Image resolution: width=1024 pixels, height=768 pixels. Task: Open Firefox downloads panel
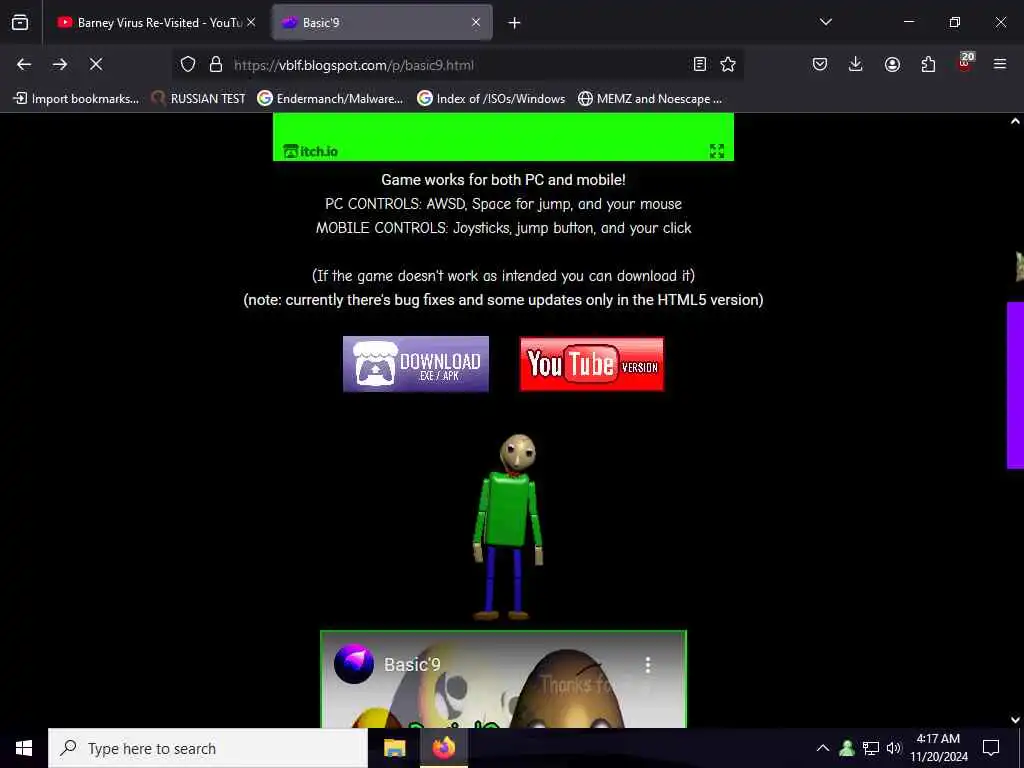point(856,64)
